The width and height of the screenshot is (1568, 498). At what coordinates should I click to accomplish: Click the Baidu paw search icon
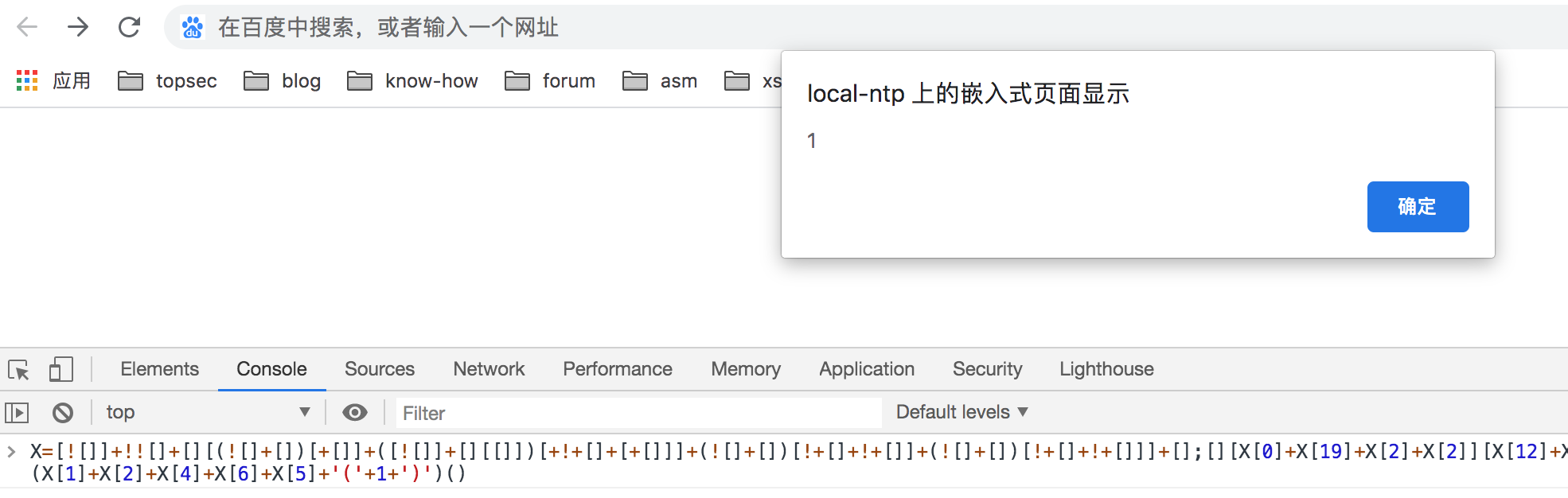point(192,28)
